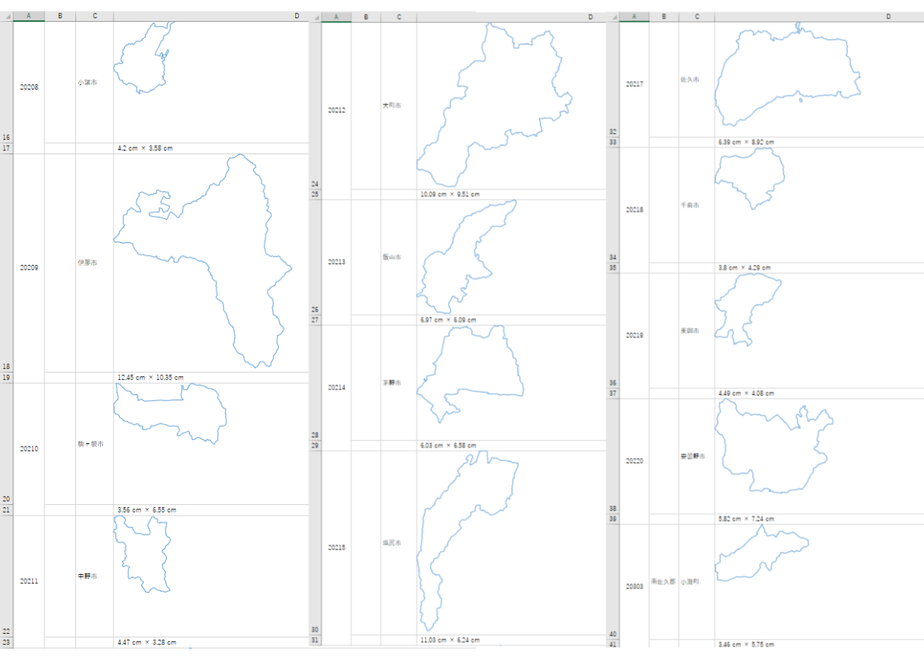Select column A header above code 20208

[29, 16]
